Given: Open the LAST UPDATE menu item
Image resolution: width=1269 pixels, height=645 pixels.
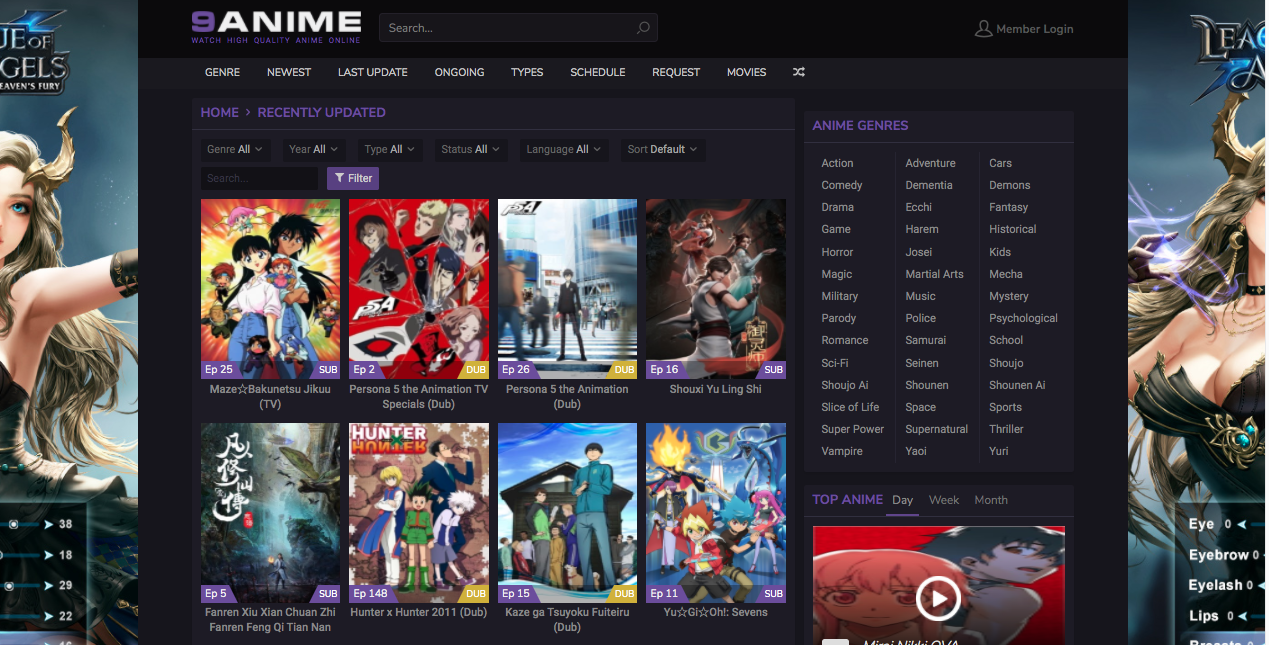Looking at the screenshot, I should click(x=372, y=72).
